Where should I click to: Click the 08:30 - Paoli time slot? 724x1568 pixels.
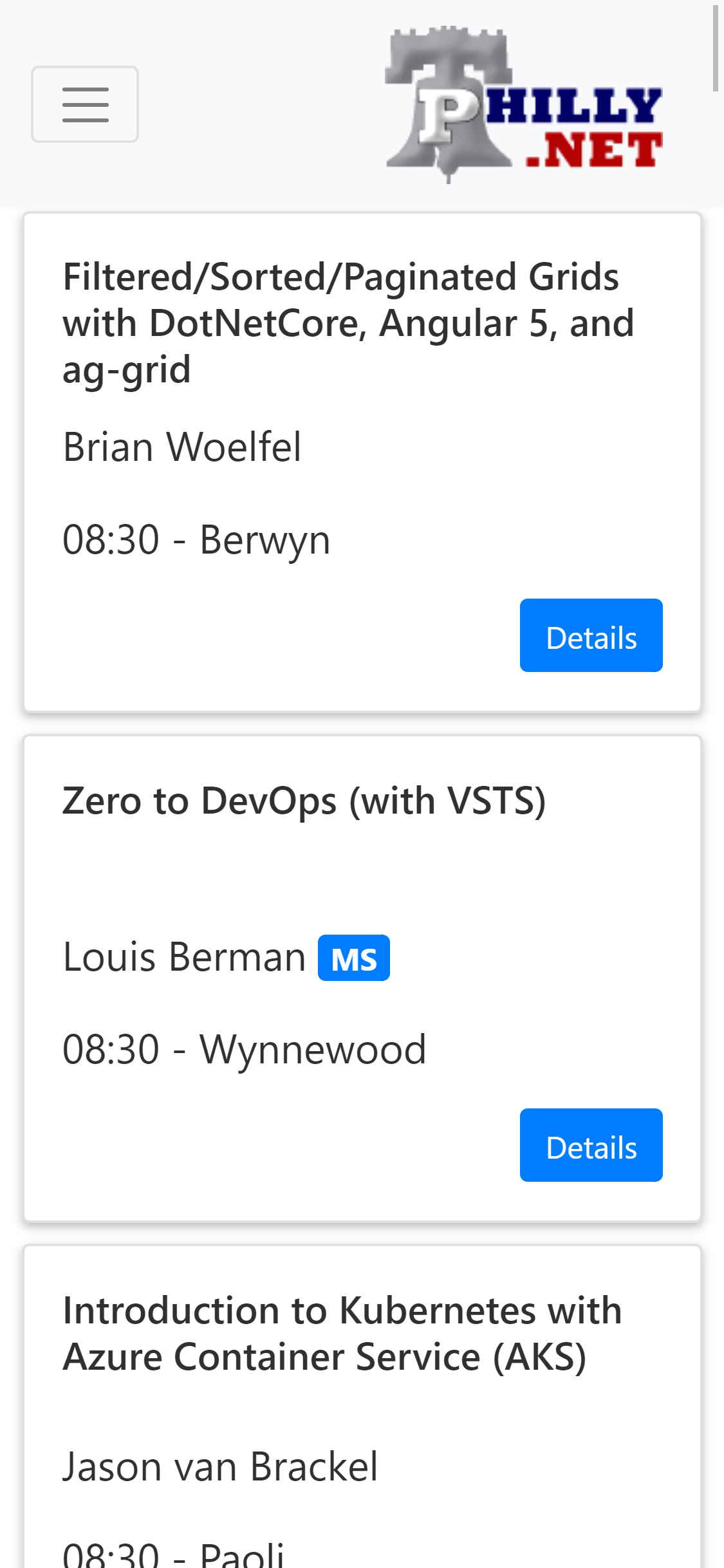pos(173,1554)
